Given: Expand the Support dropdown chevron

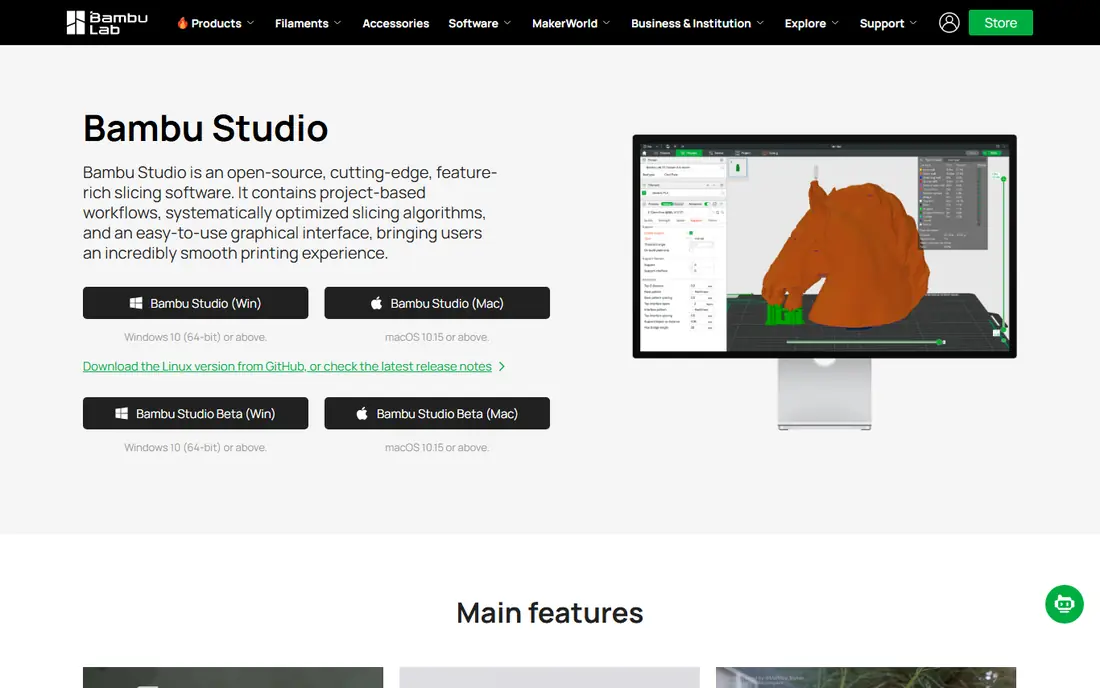Looking at the screenshot, I should click(x=913, y=23).
